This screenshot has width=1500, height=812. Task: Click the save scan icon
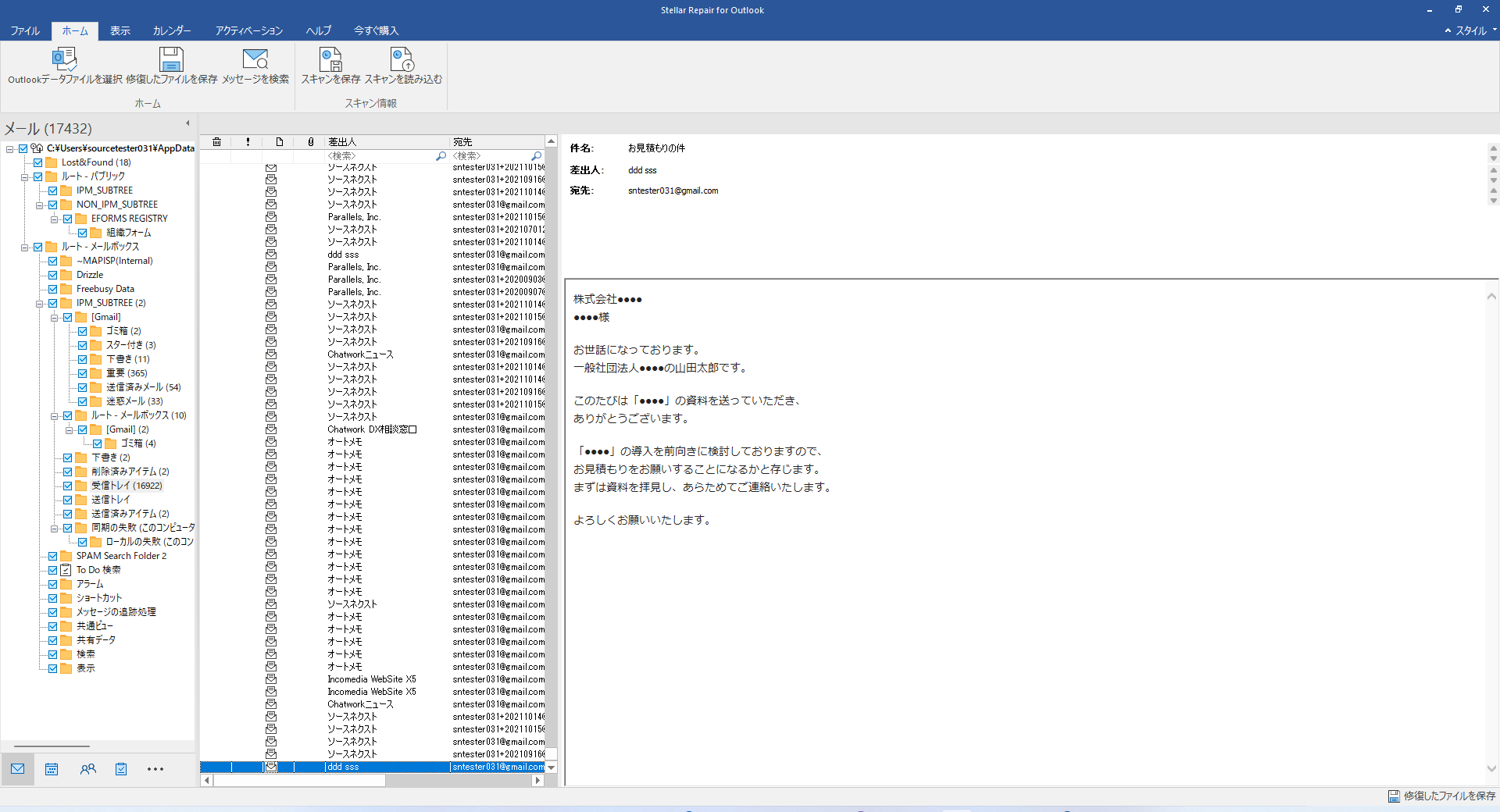(x=330, y=59)
